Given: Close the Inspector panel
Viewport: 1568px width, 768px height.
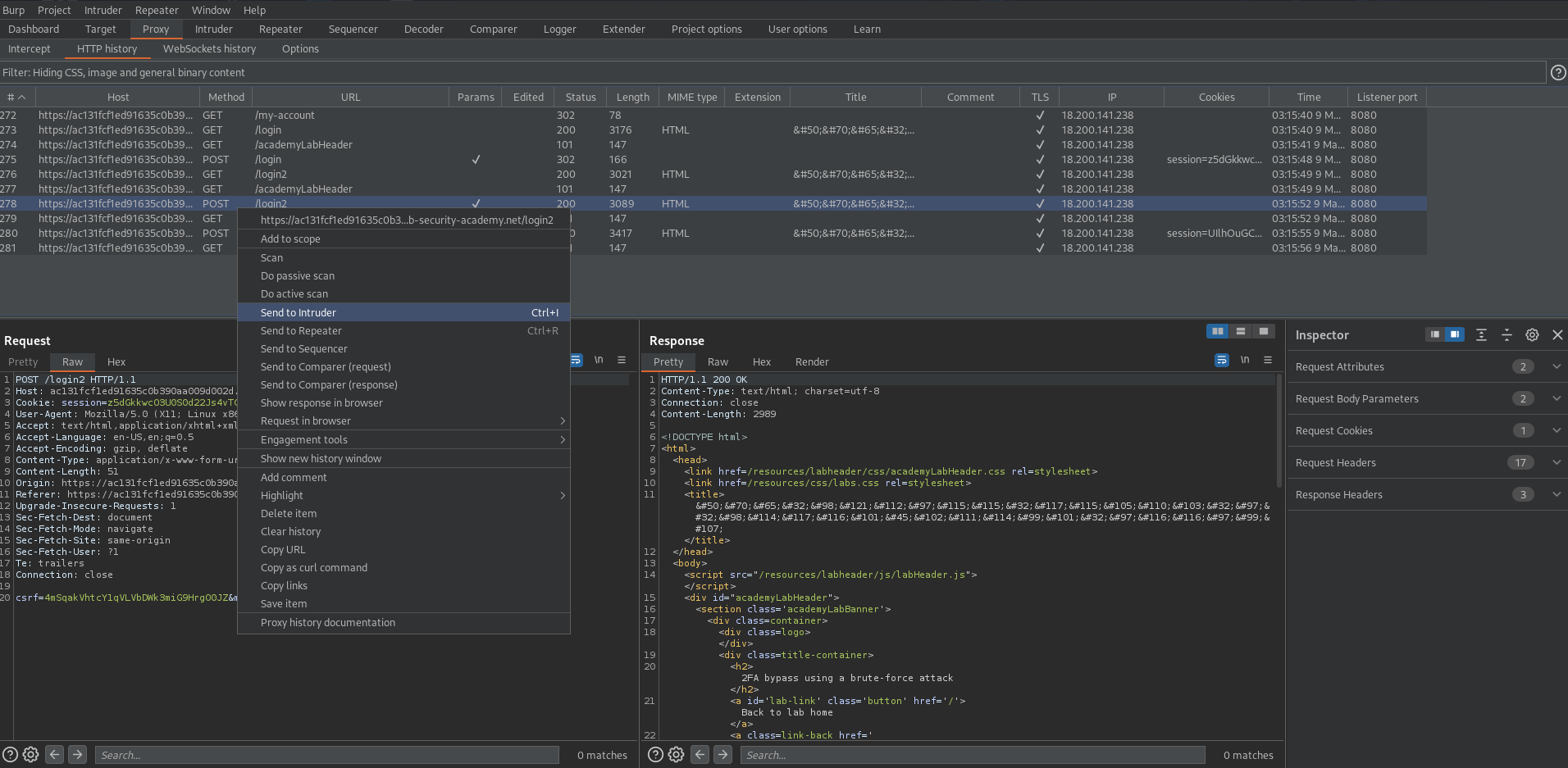Looking at the screenshot, I should click(x=1557, y=334).
